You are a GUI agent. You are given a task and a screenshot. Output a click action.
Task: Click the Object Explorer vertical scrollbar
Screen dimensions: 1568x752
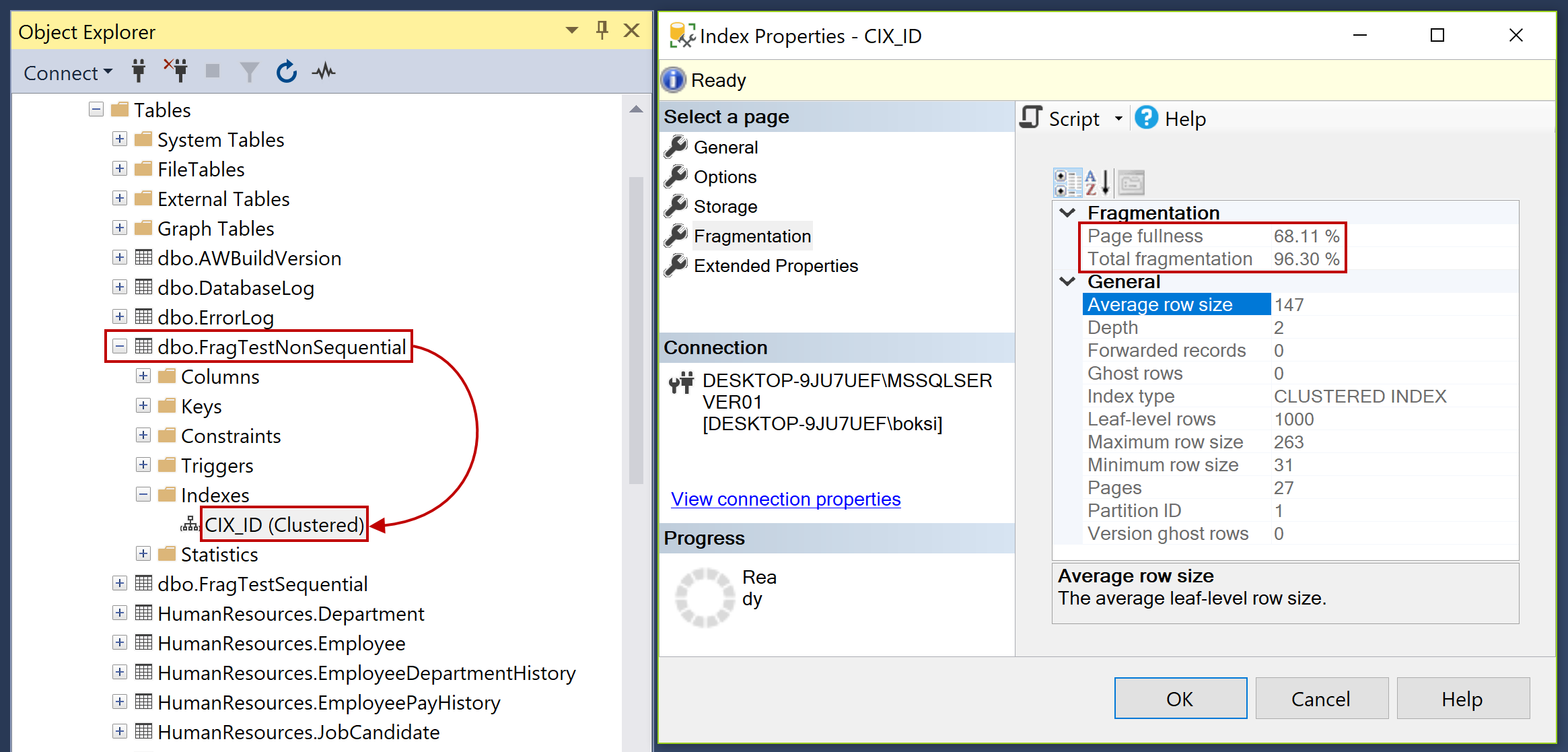click(635, 330)
